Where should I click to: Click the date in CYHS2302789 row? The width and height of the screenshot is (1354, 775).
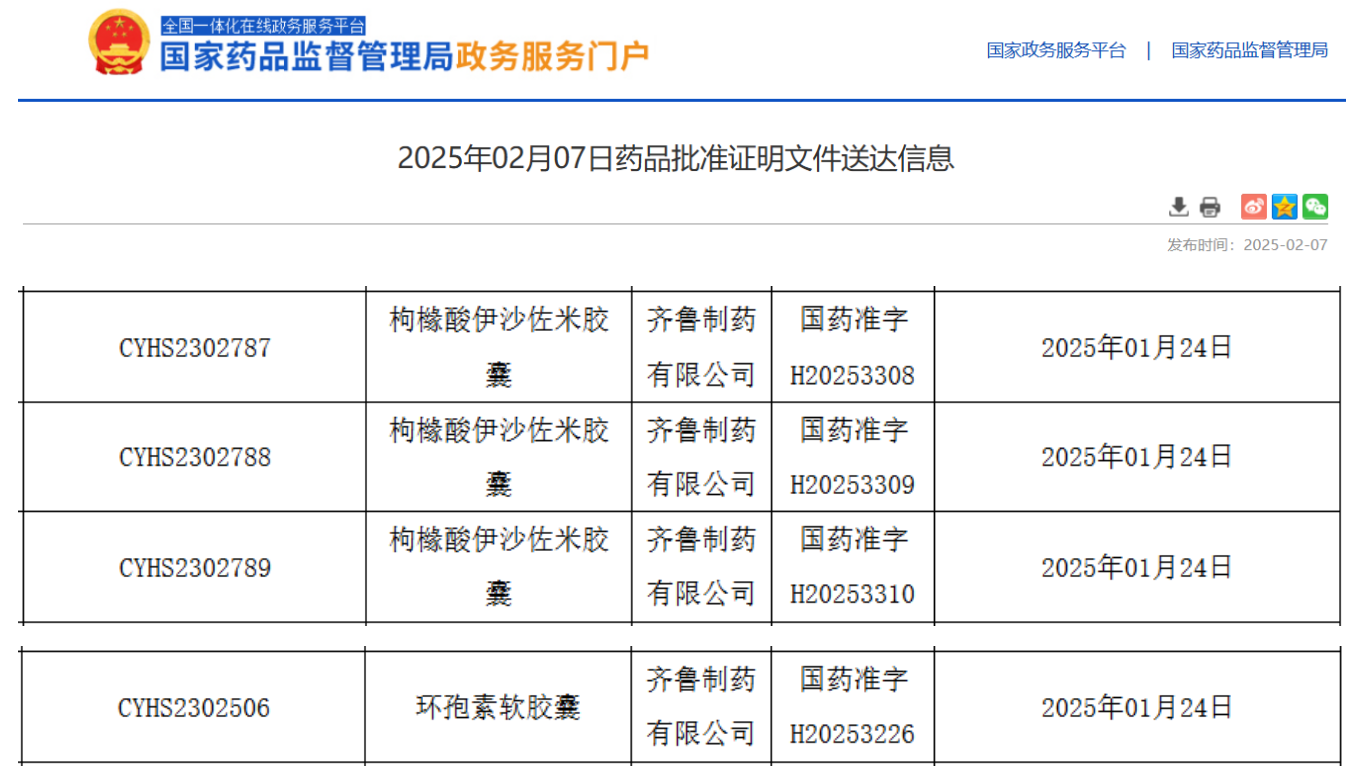point(1137,568)
